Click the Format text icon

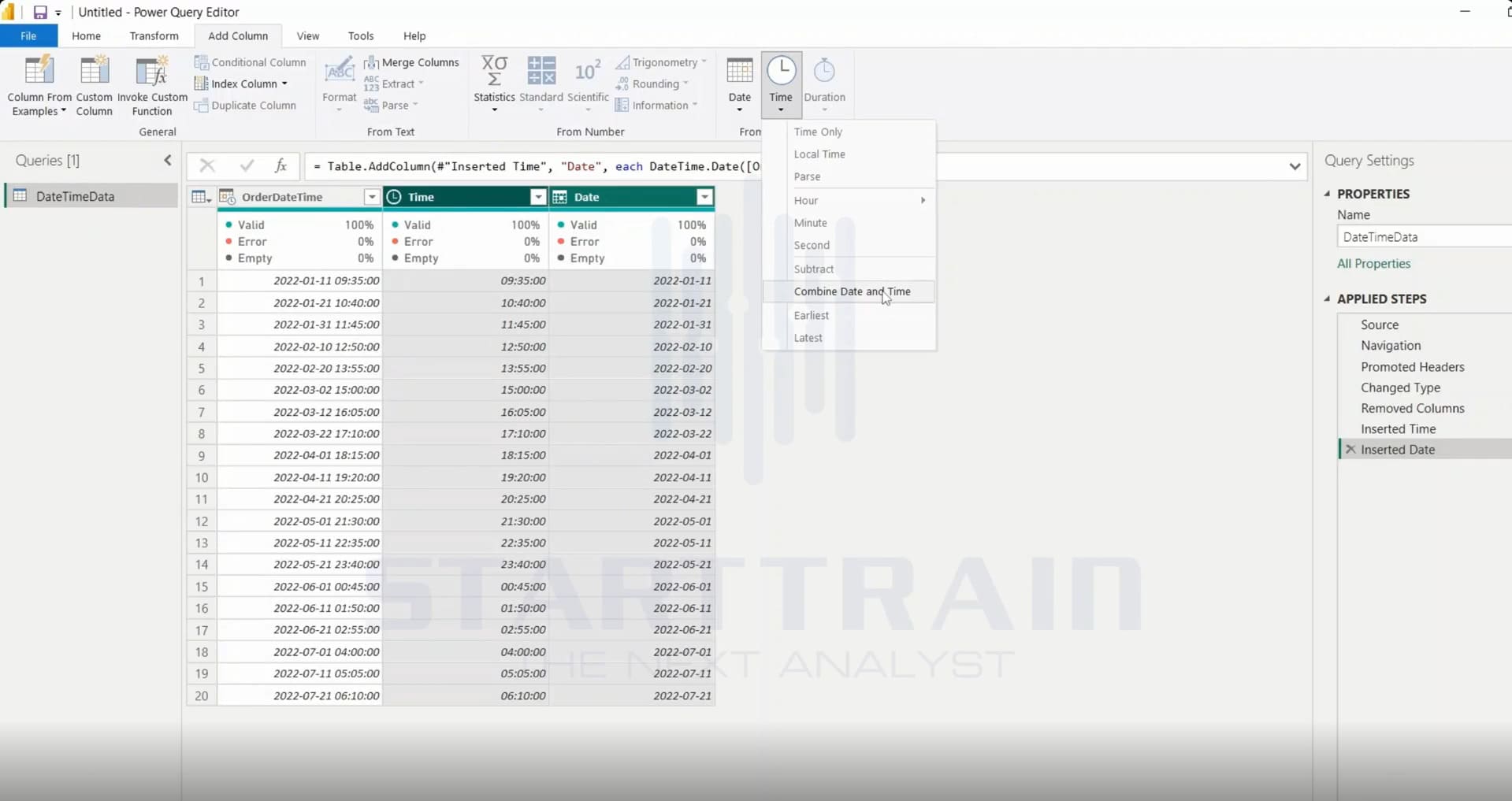340,71
